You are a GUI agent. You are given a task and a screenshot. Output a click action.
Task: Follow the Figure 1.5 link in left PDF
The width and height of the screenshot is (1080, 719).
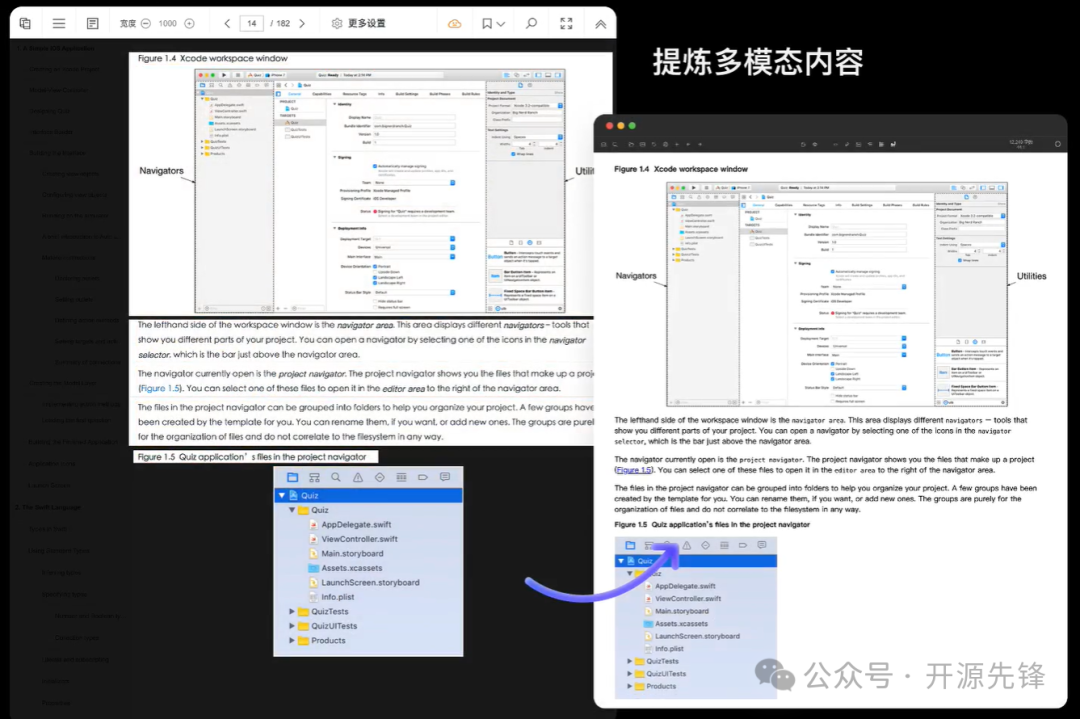pos(160,388)
